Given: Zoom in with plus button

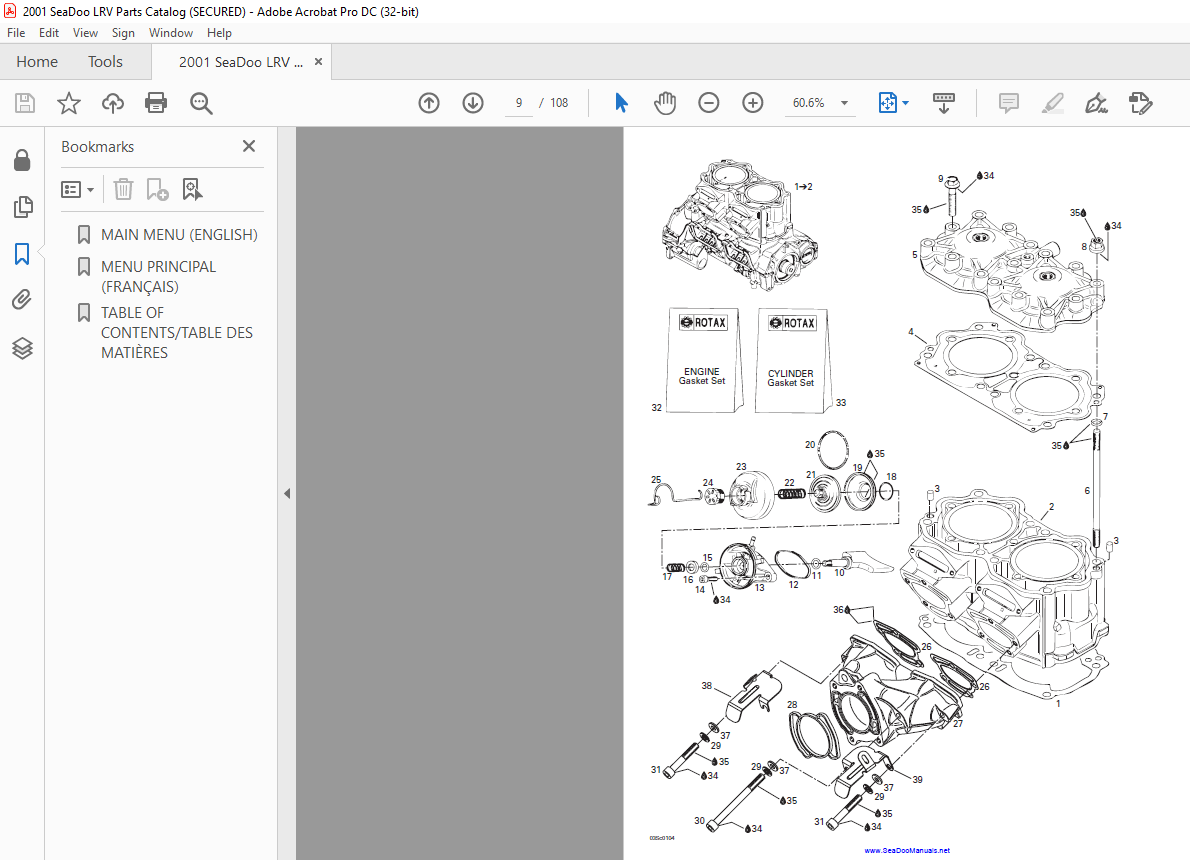Looking at the screenshot, I should 753,102.
